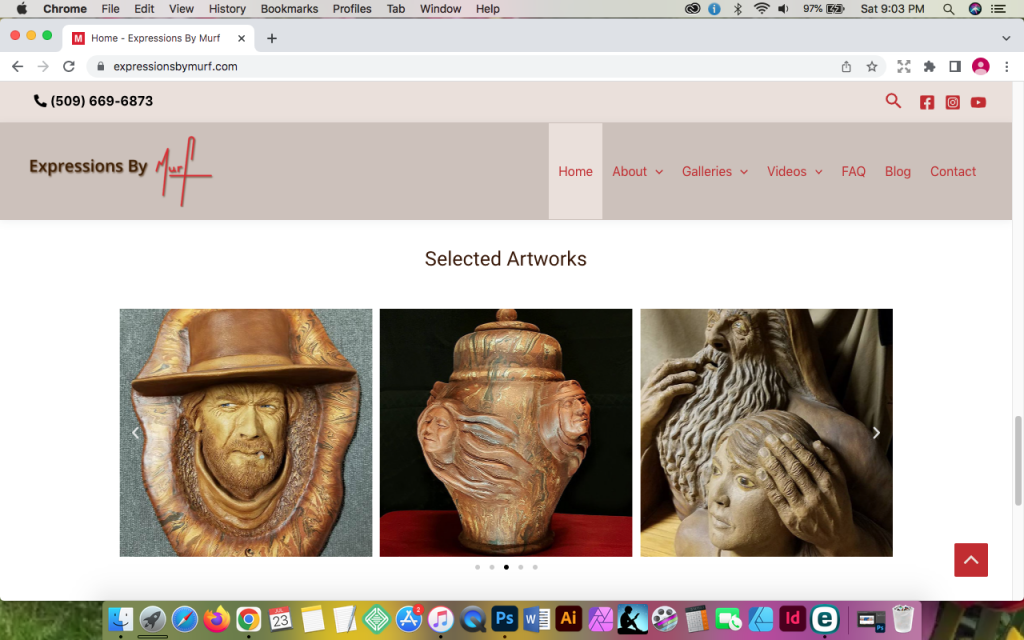
Task: Launch Photoshop from the Dock
Action: click(504, 620)
